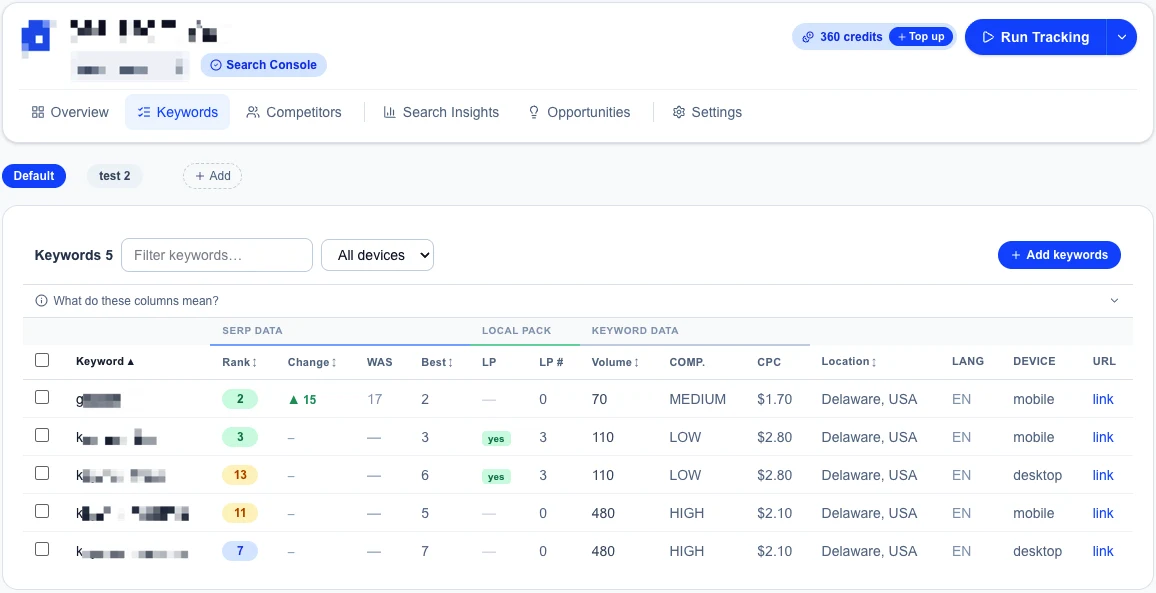Sort by the Rank column header
This screenshot has height=593, width=1156.
tap(240, 362)
